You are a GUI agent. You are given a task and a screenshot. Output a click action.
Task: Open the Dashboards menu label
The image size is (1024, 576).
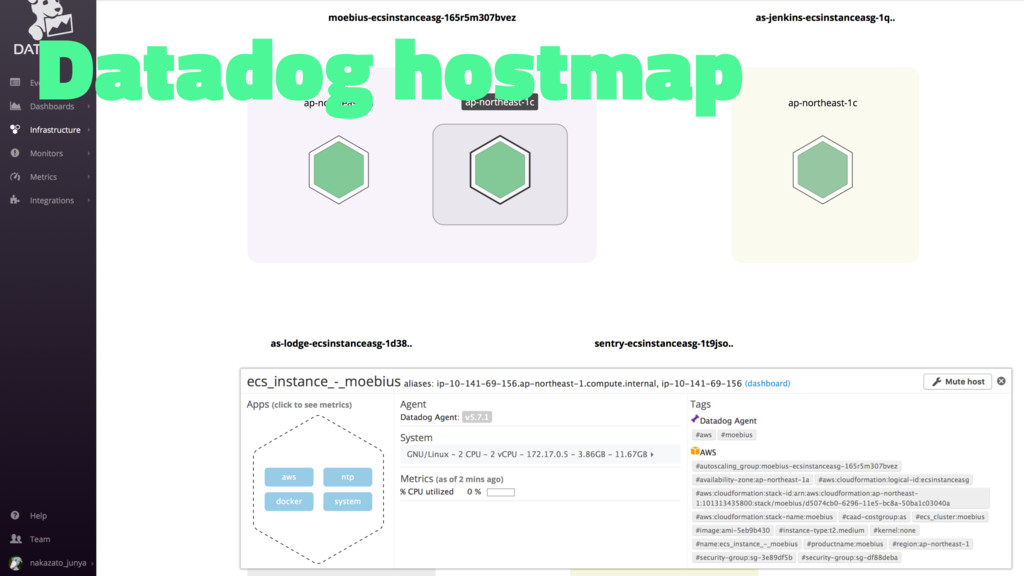click(52, 106)
